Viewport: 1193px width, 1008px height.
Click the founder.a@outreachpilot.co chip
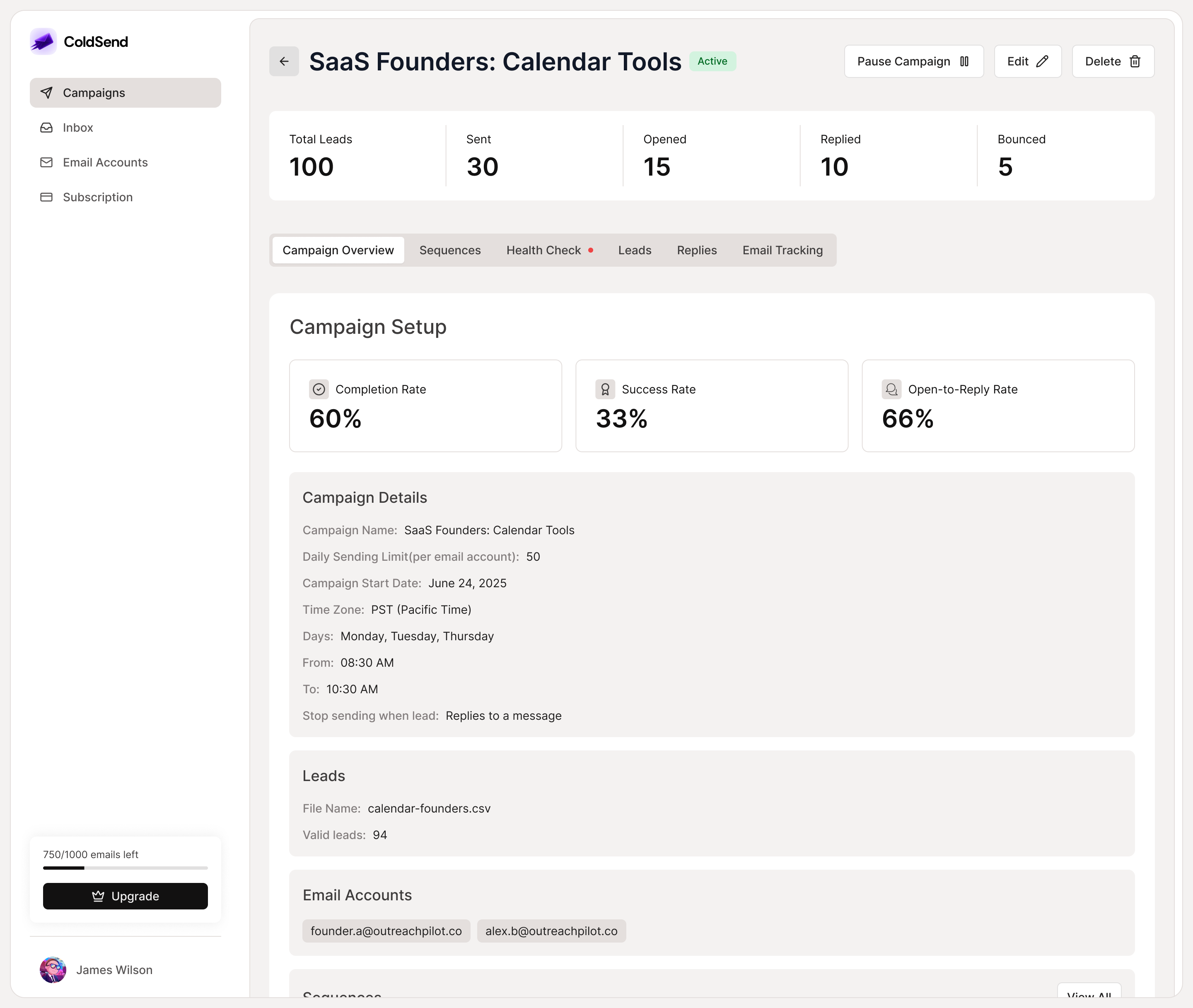click(386, 931)
